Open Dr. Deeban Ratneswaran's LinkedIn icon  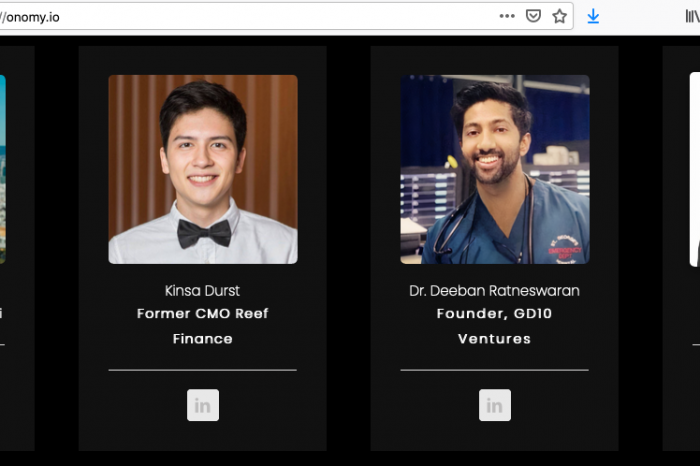pos(495,405)
